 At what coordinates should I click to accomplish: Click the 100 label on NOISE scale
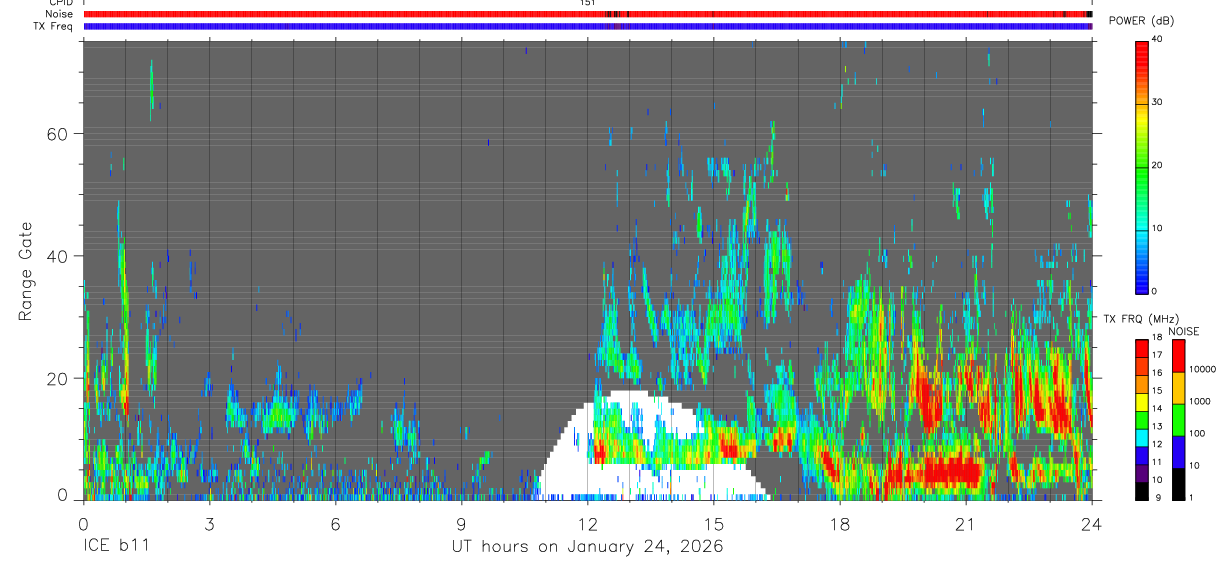[x=1196, y=433]
